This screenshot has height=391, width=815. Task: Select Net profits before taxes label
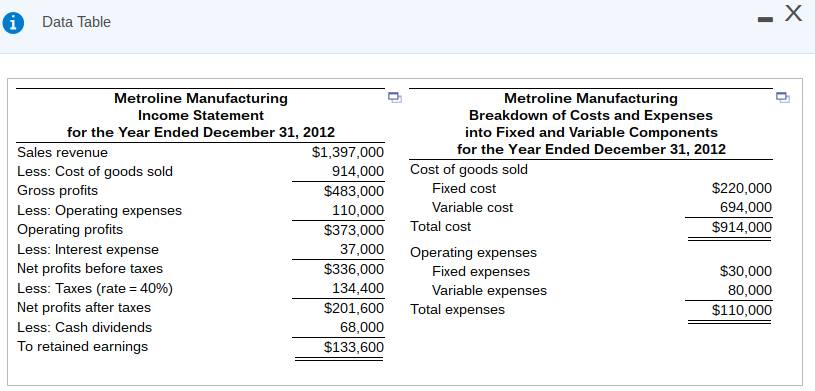pos(90,269)
